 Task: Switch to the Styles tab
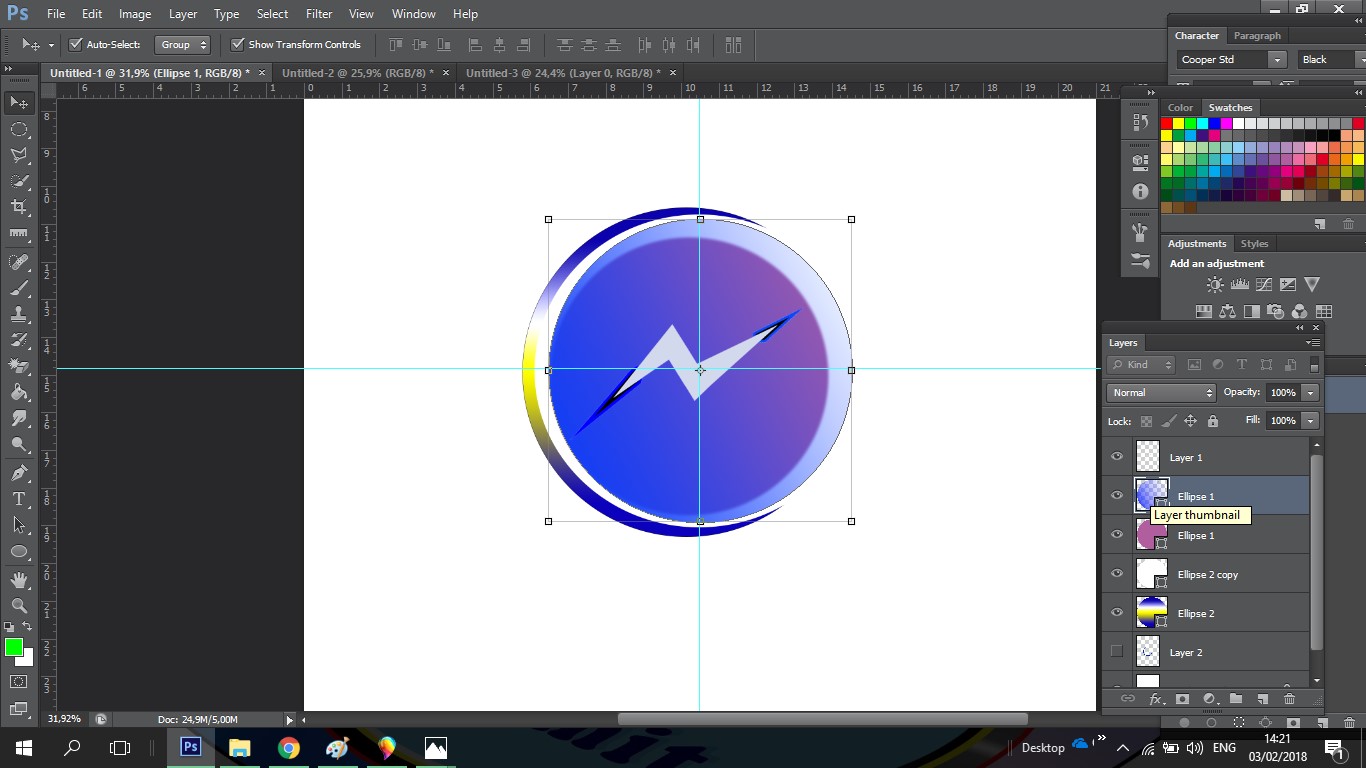pyautogui.click(x=1254, y=243)
